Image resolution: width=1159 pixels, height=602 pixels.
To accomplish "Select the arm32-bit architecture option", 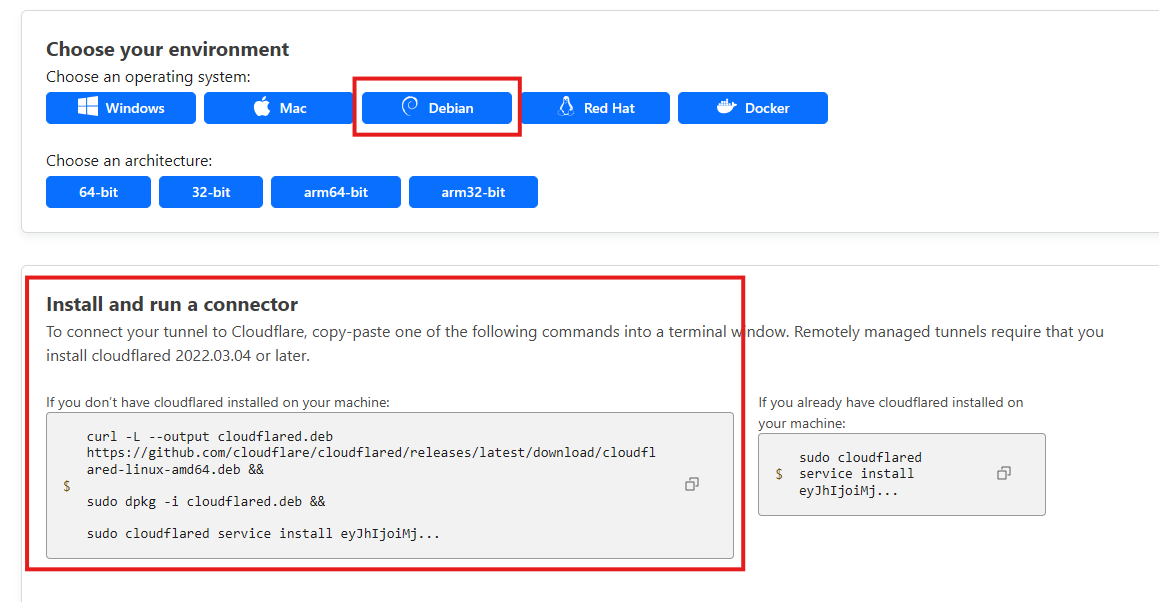I will pos(473,192).
